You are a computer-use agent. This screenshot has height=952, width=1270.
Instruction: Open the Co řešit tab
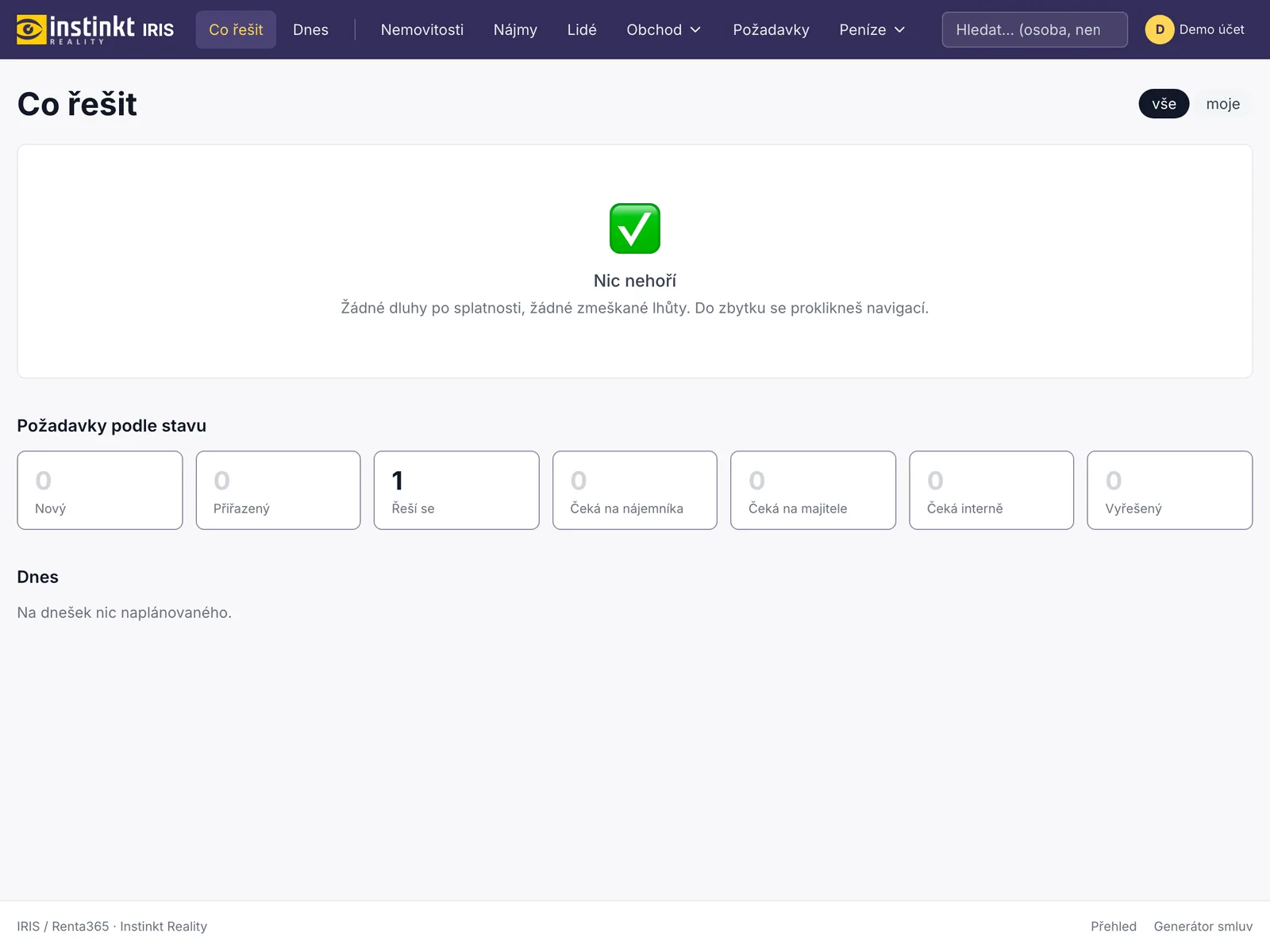click(x=236, y=29)
